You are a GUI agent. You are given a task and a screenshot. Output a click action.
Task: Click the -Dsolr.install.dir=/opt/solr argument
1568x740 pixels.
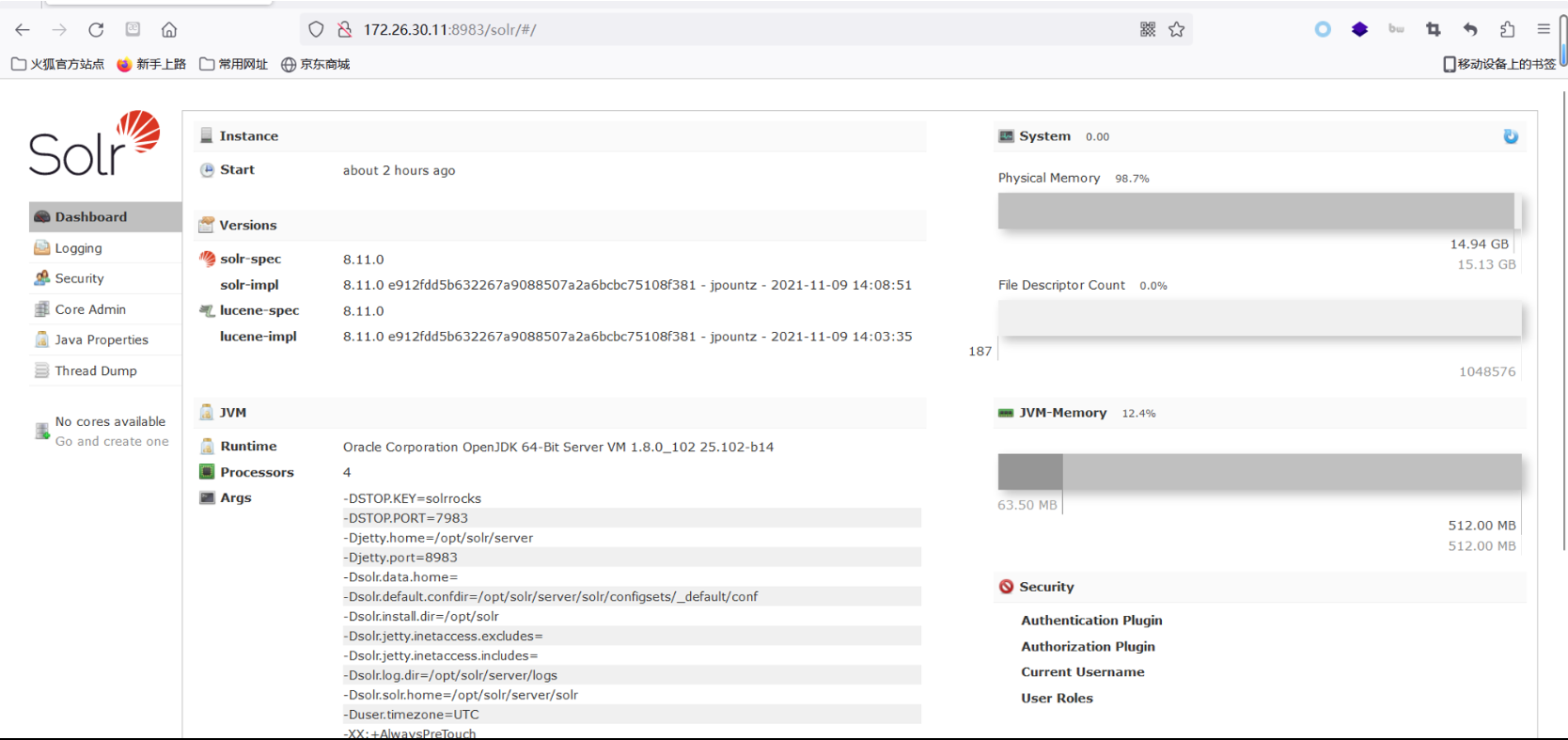pos(420,617)
